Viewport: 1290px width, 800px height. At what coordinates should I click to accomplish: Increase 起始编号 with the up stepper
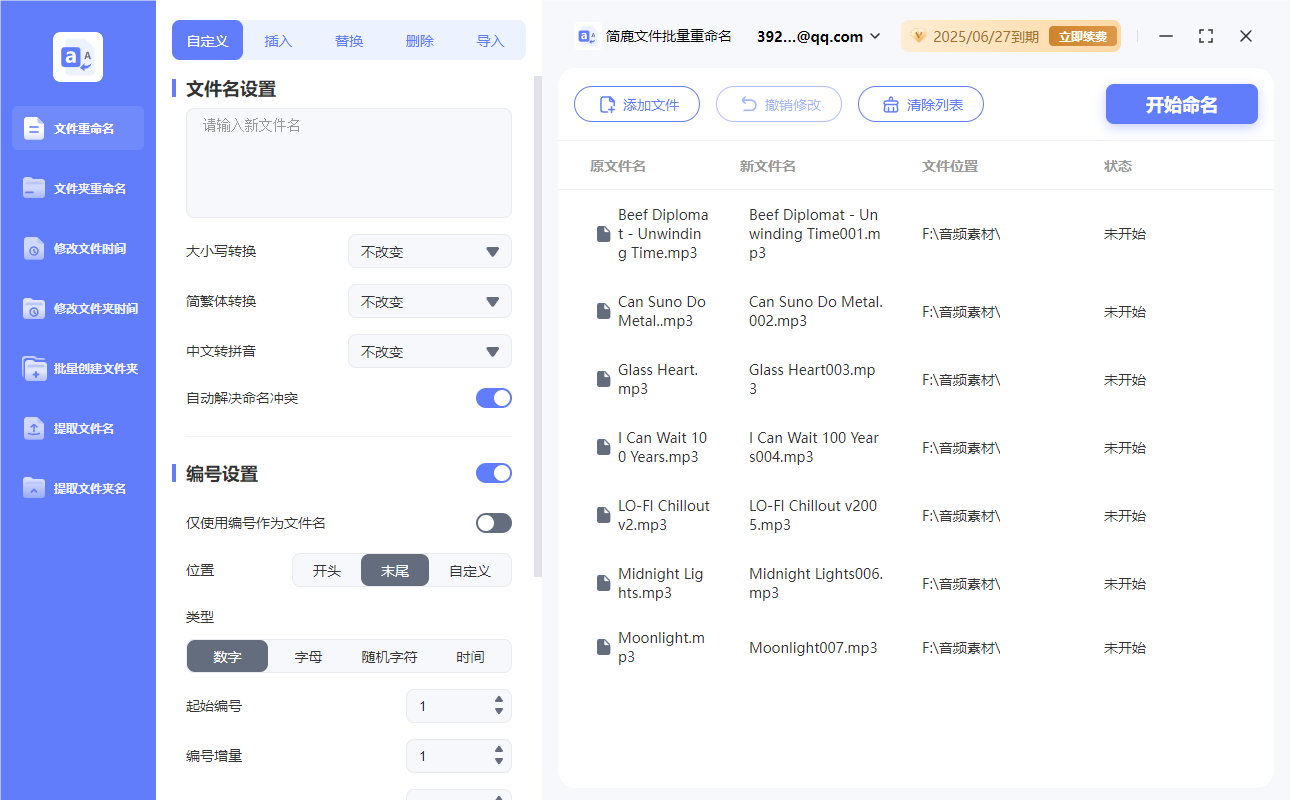497,700
